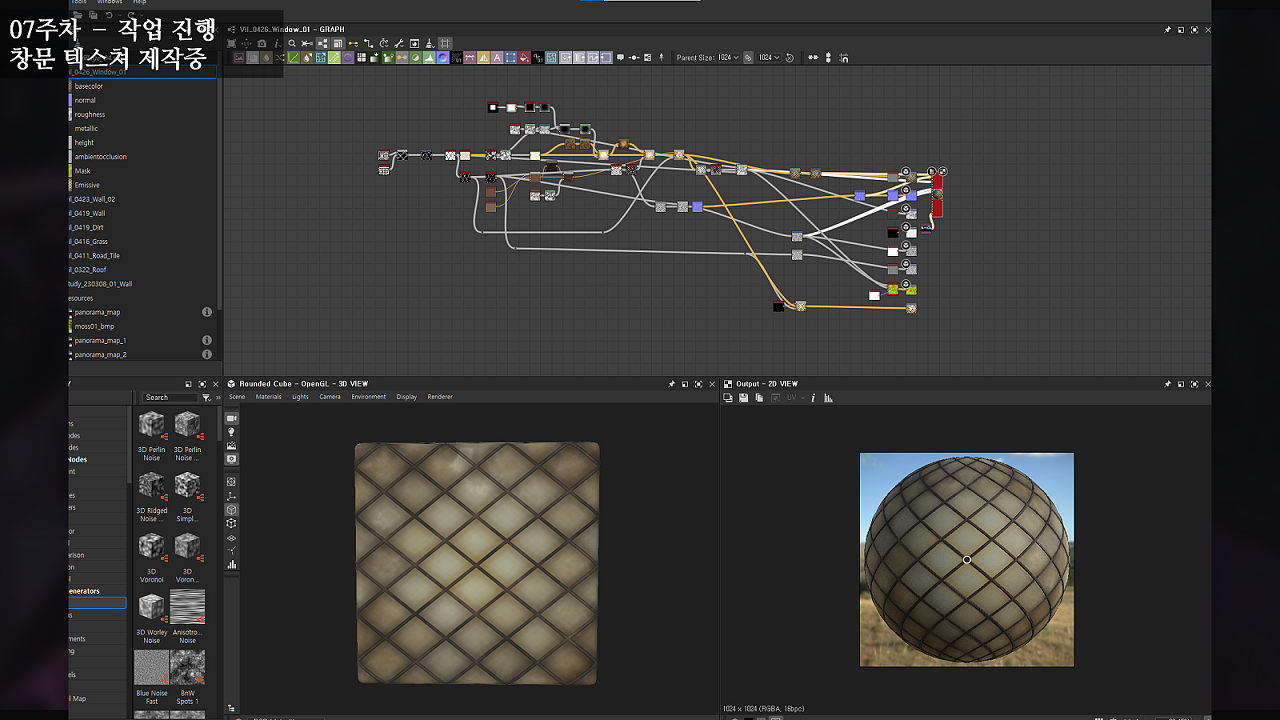The image size is (1280, 720).
Task: Pin the 3D View panel using the pin icon
Action: (x=671, y=384)
